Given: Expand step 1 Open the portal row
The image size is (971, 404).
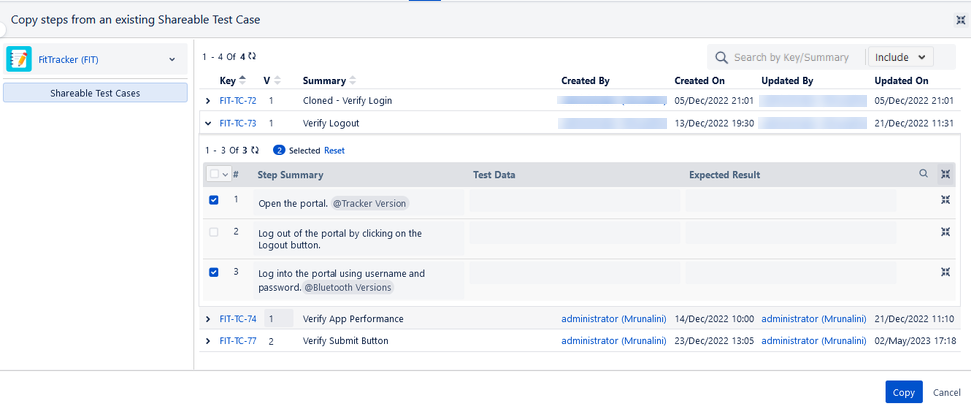Looking at the screenshot, I should [x=945, y=200].
